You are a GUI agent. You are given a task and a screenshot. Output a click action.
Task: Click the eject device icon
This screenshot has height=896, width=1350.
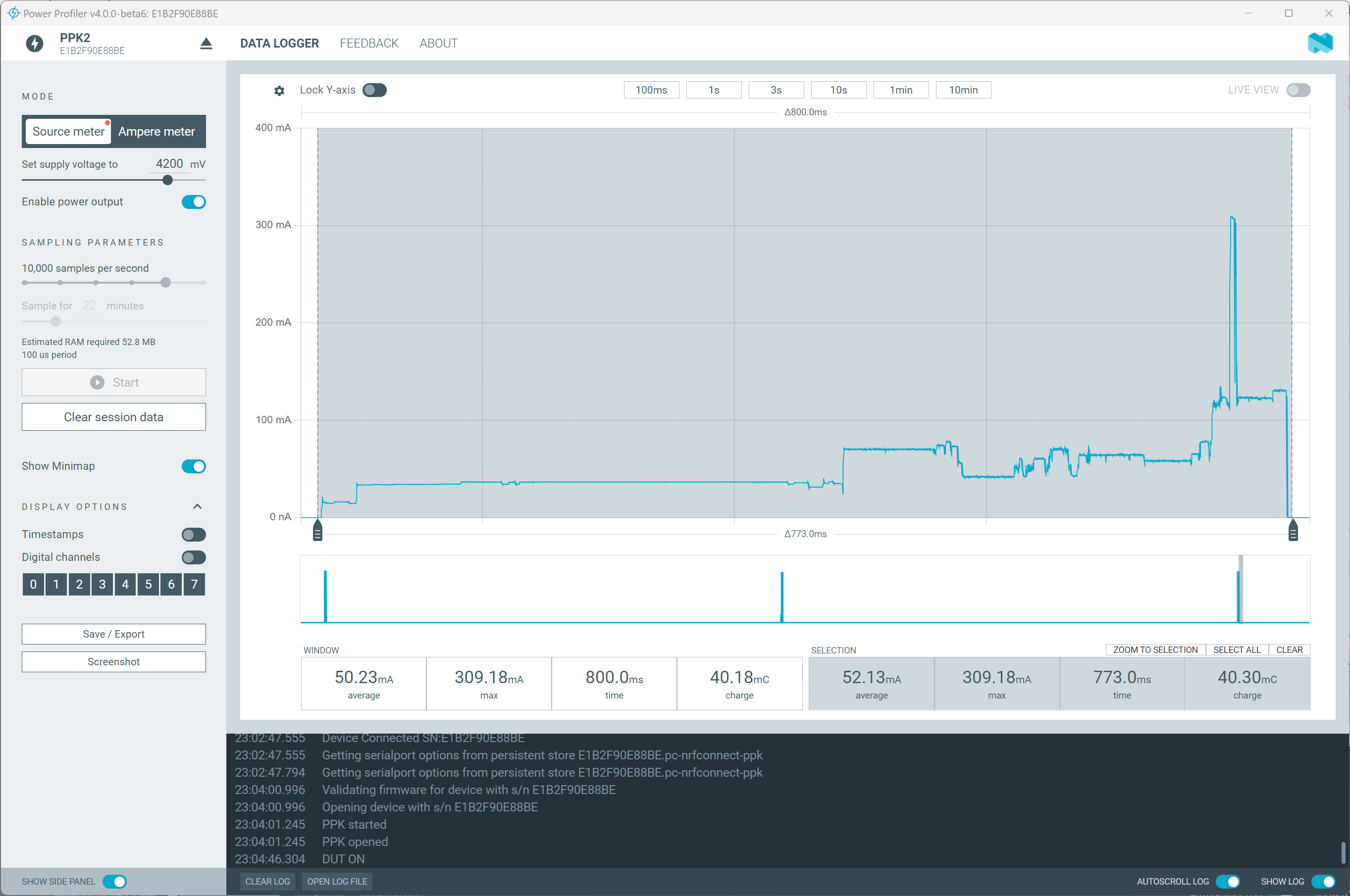pos(207,44)
